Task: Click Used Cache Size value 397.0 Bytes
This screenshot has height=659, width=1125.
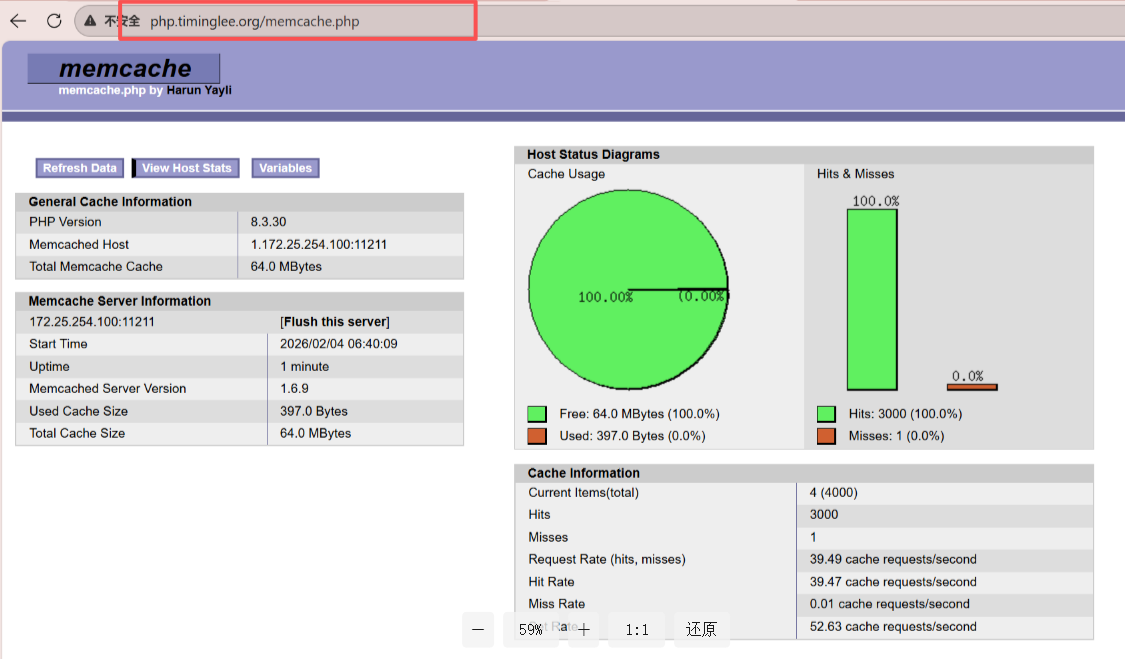Action: click(x=314, y=411)
